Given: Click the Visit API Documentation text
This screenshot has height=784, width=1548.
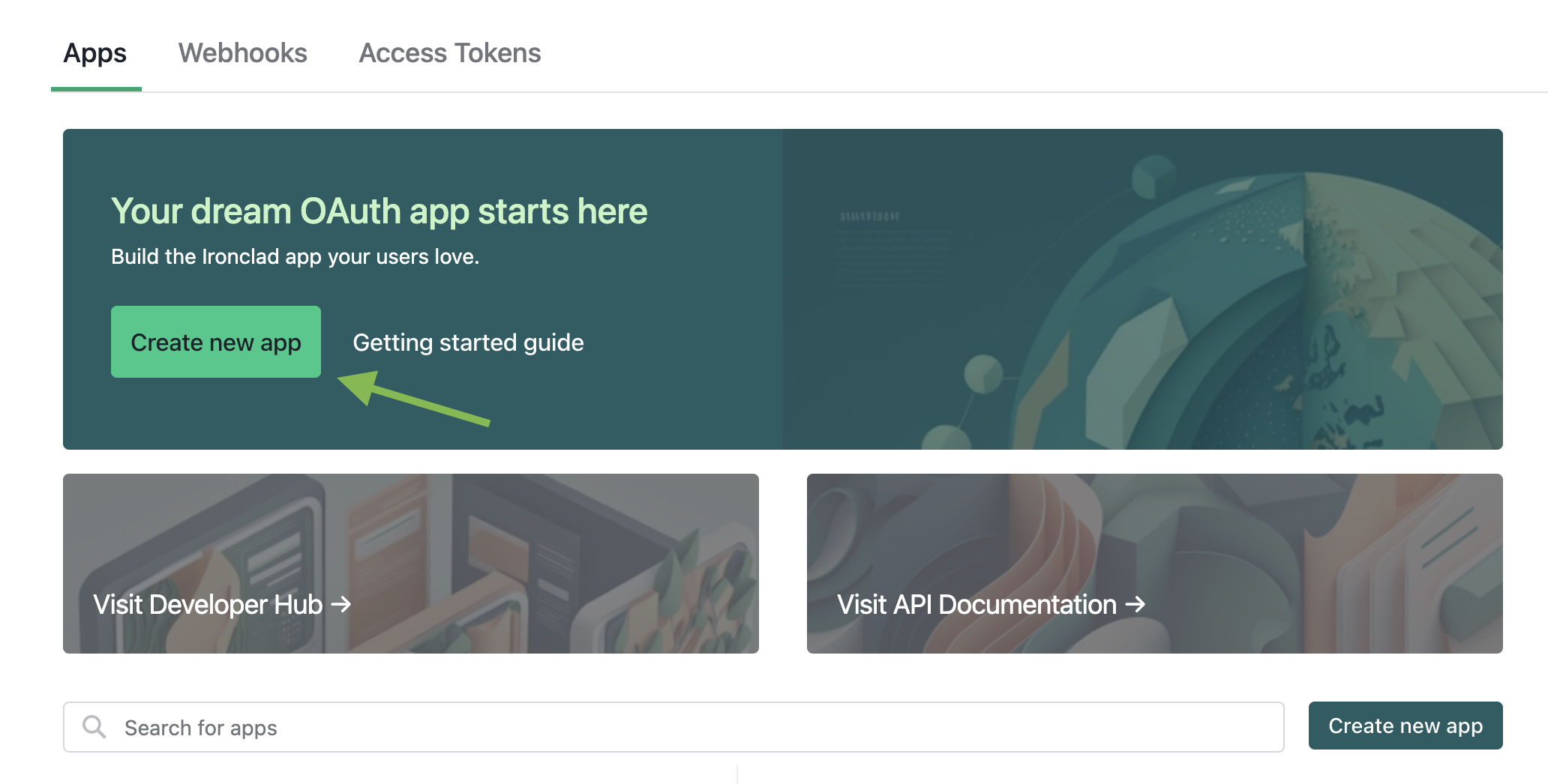Looking at the screenshot, I should coord(976,604).
